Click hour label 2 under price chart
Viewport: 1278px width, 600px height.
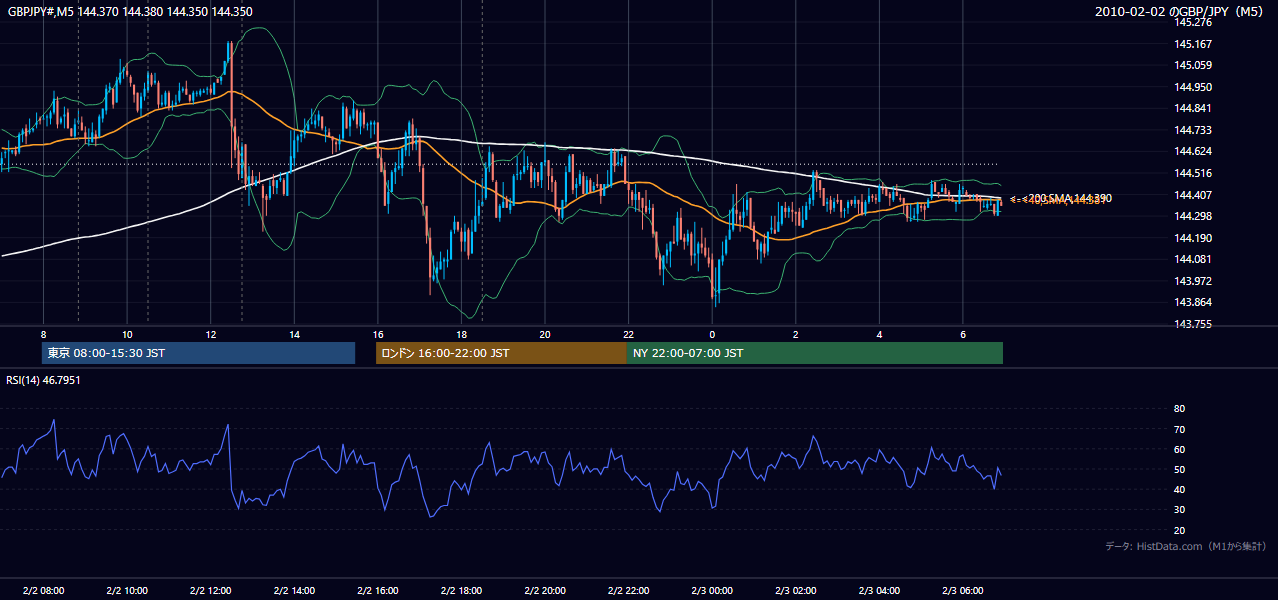795,334
